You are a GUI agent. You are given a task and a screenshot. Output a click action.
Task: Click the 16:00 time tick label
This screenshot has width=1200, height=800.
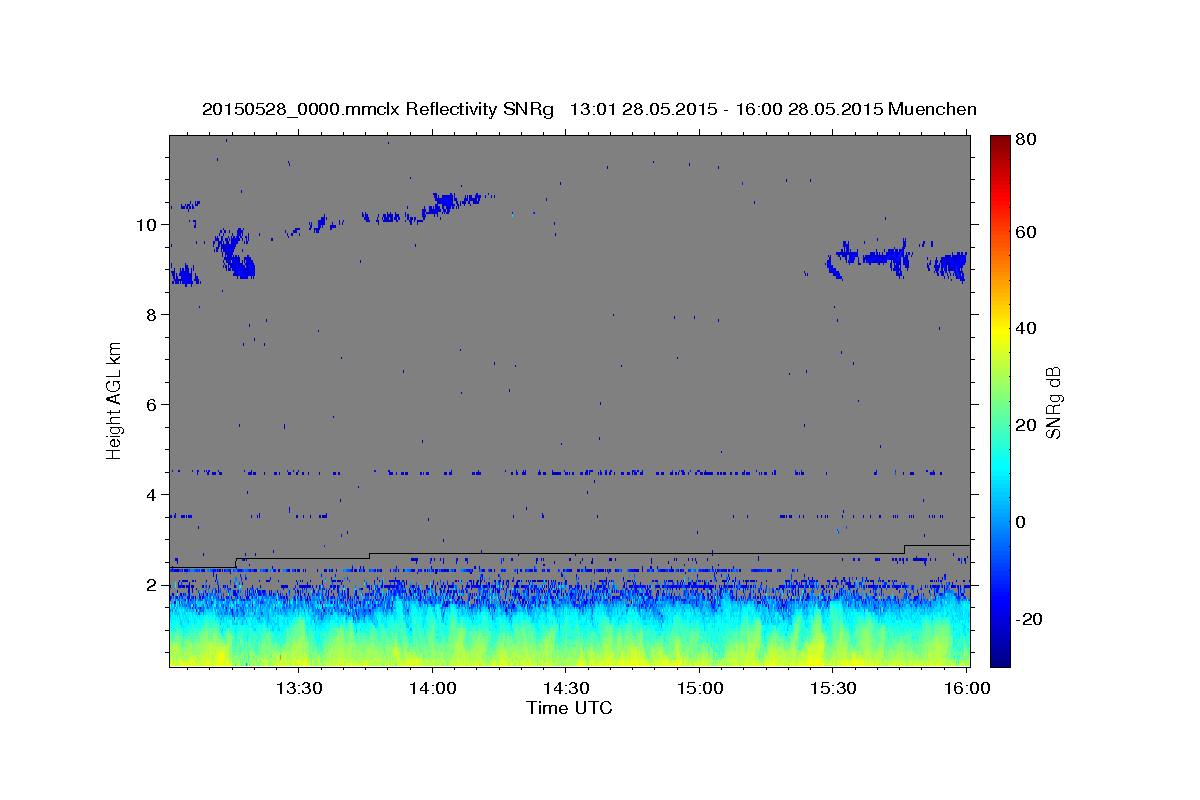[966, 688]
